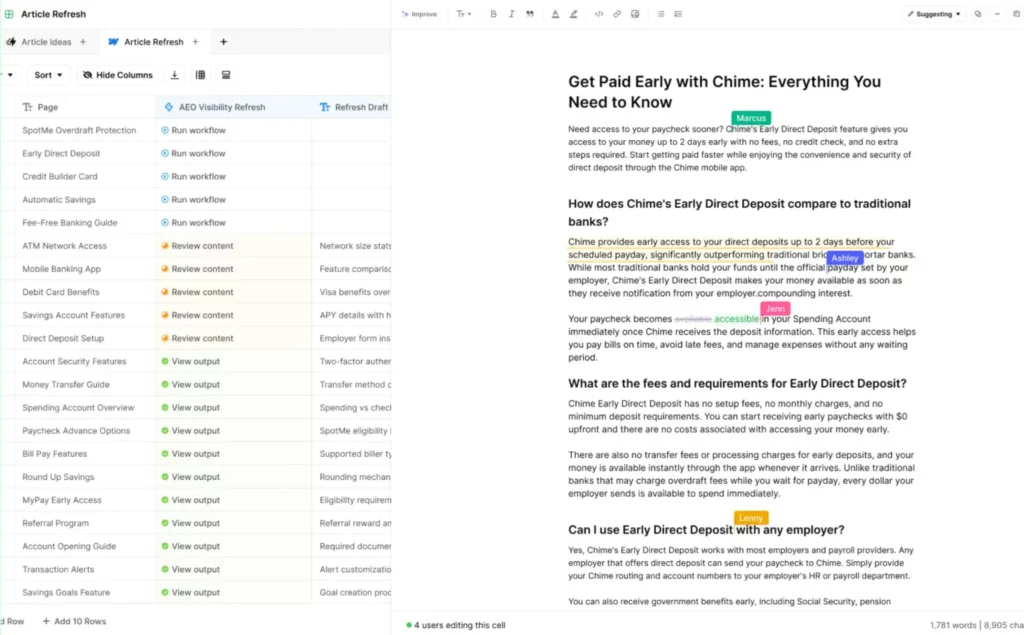This screenshot has height=635, width=1024.
Task: View output for MyPay Early Access
Action: point(191,500)
